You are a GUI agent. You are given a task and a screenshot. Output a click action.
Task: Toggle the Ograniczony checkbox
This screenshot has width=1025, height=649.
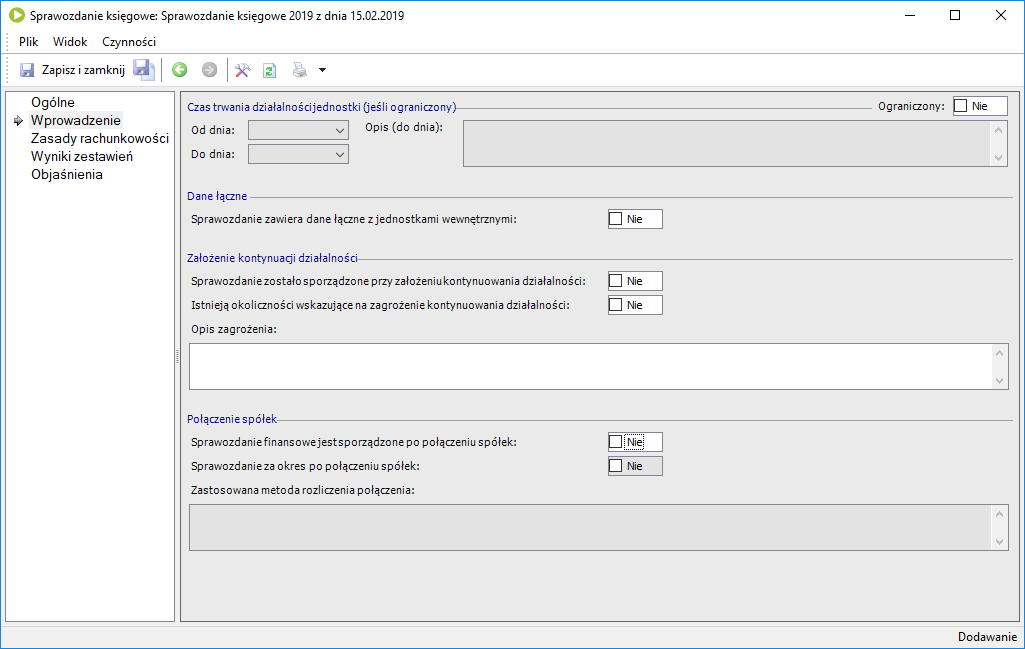(961, 106)
